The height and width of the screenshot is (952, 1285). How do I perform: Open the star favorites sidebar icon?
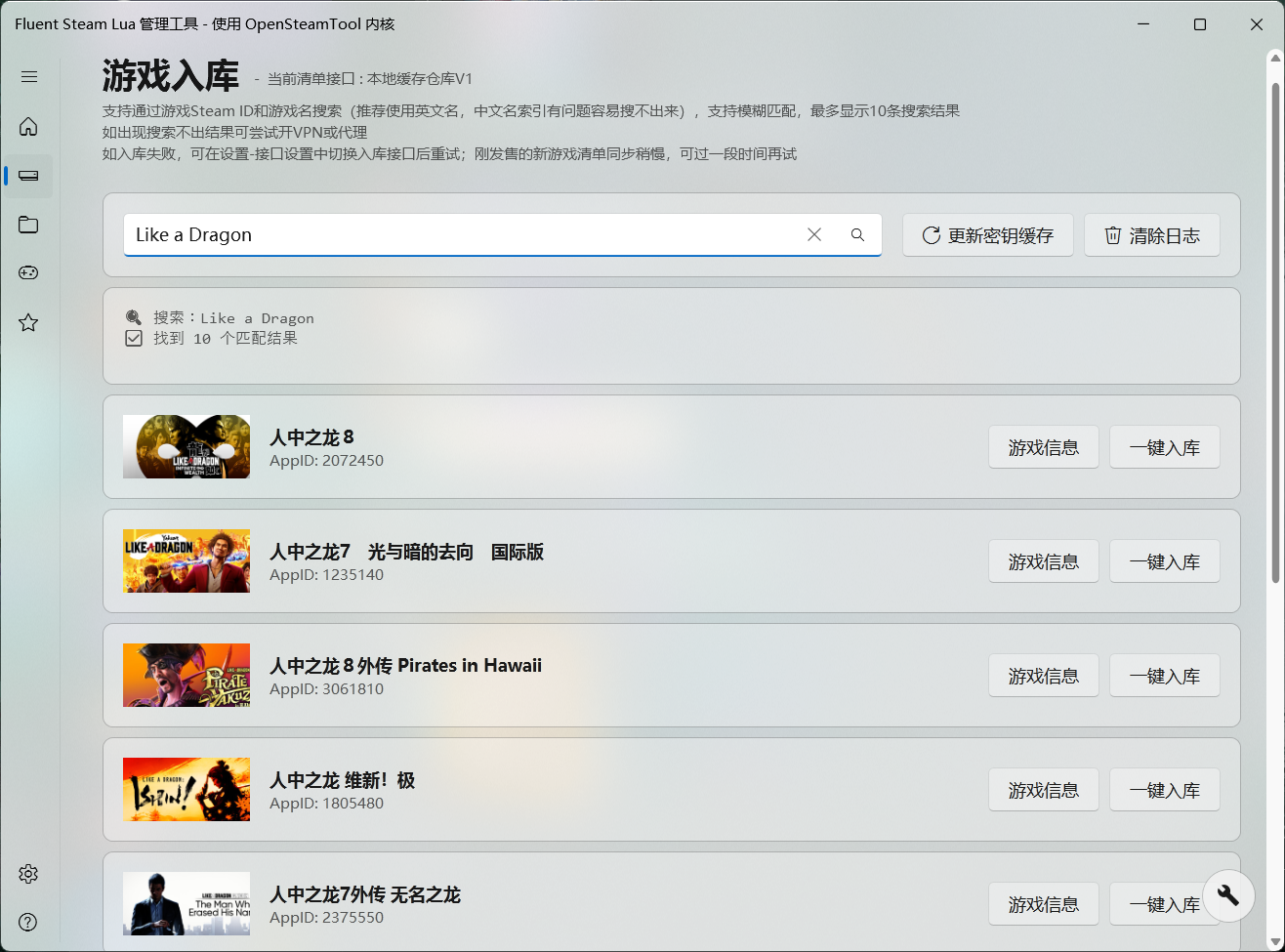click(28, 322)
